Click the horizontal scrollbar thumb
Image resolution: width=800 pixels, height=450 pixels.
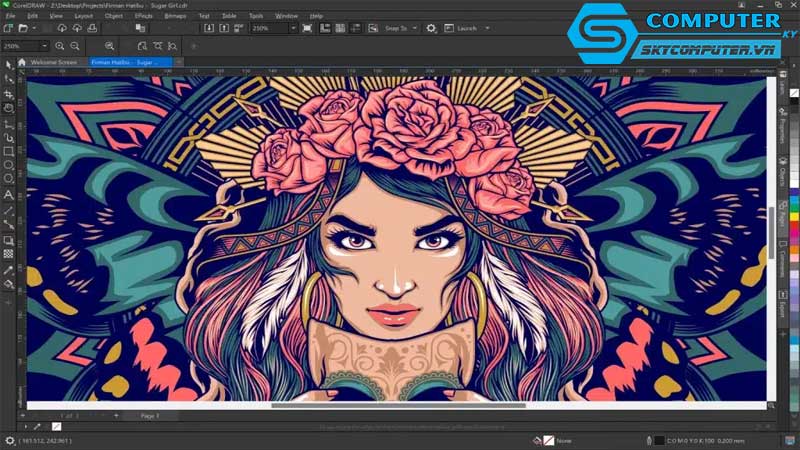pyautogui.click(x=398, y=405)
